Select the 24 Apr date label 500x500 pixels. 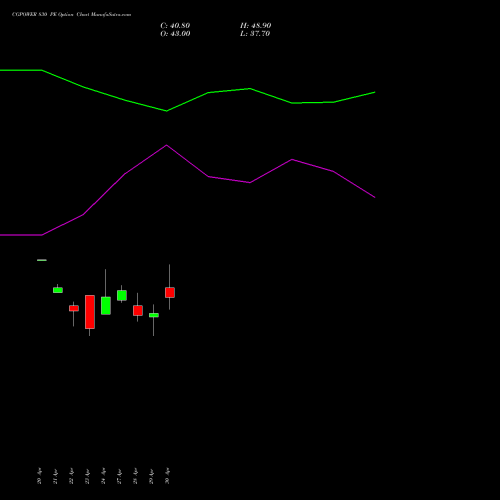[103, 476]
